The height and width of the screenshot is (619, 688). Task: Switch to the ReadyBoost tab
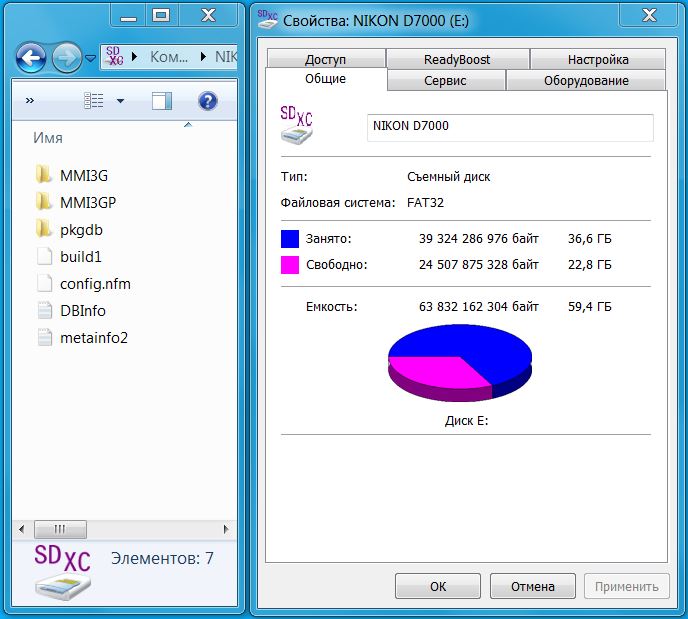point(457,59)
